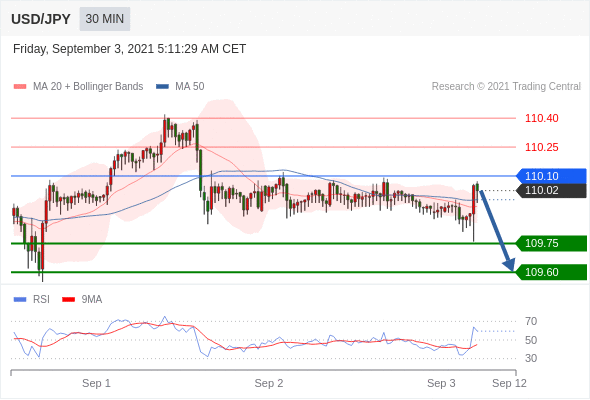Click the MA 50 legend label
Viewport: 590px width, 400px height.
(190, 87)
